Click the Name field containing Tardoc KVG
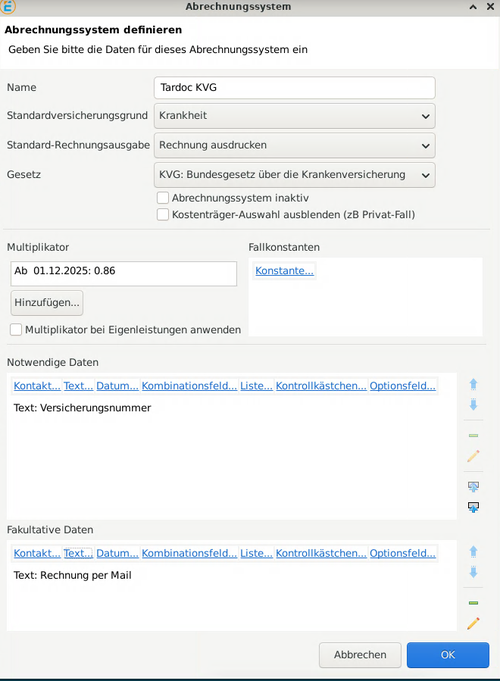500x681 pixels. point(295,88)
